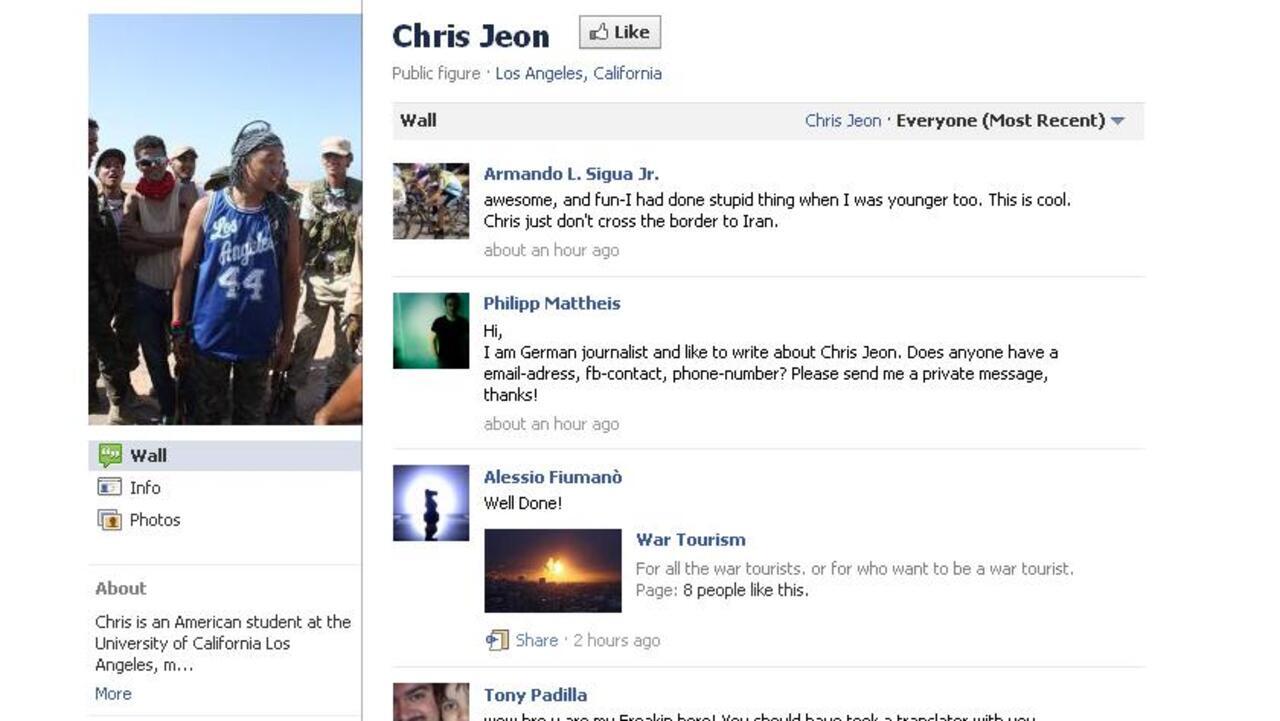Click the thumbs-up Like button
The image size is (1280, 721).
[620, 32]
